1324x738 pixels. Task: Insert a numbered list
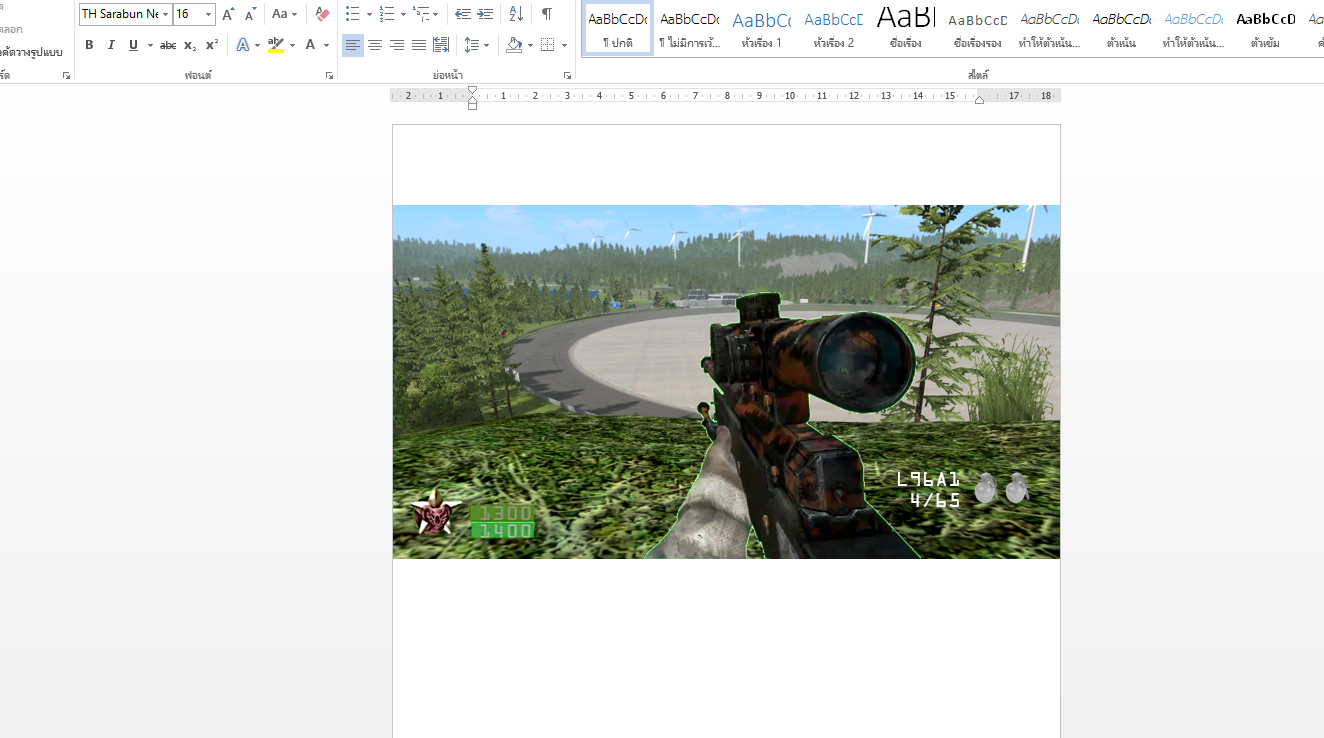point(387,14)
